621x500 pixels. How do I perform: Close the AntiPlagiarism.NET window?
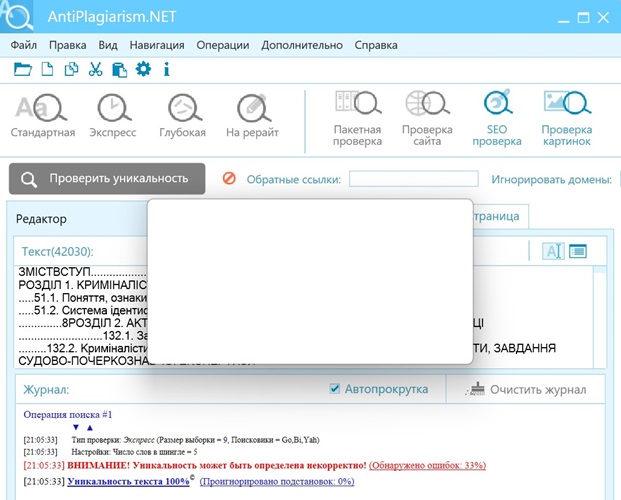pos(603,17)
